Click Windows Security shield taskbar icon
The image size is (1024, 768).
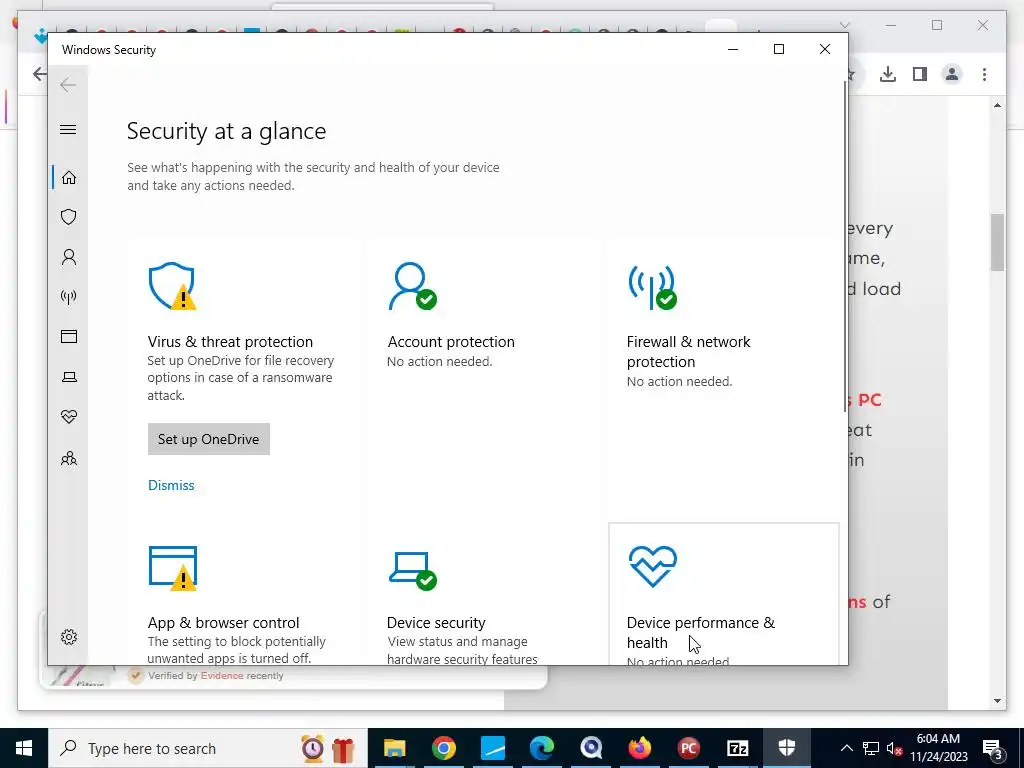click(x=786, y=748)
